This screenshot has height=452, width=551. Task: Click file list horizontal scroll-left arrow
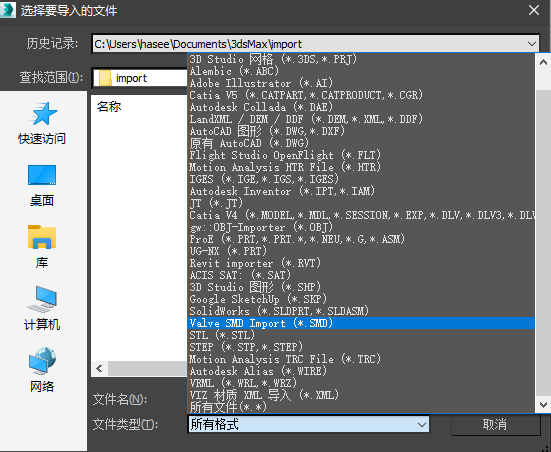point(99,368)
